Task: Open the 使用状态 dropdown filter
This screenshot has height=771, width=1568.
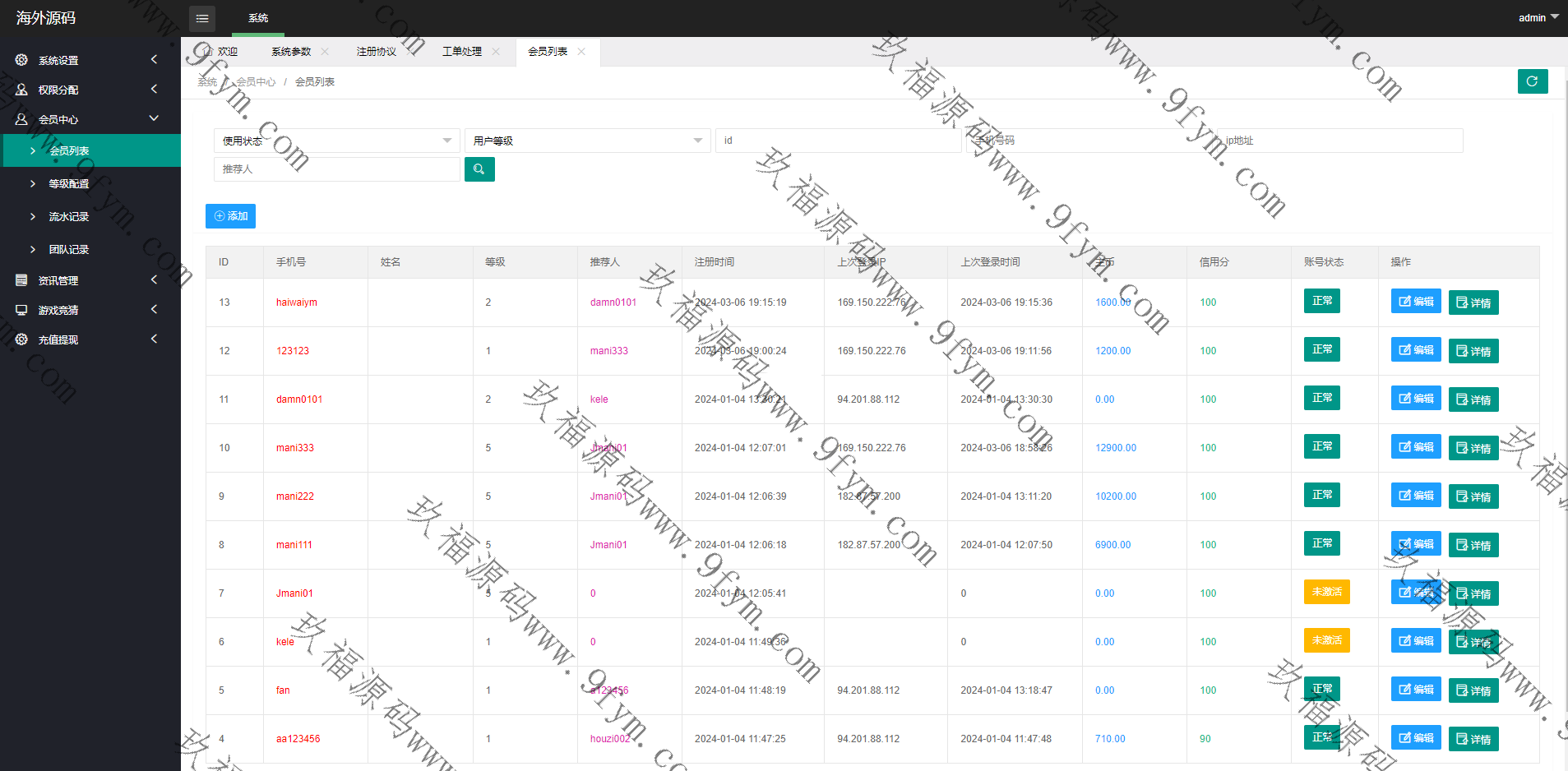Action: point(335,141)
